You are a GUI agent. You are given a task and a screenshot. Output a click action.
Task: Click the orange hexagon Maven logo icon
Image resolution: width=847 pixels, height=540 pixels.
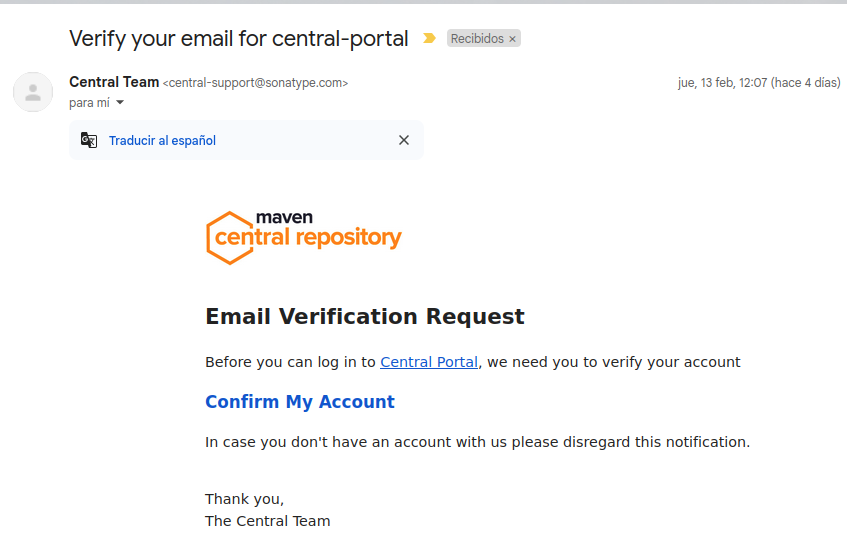[x=228, y=238]
